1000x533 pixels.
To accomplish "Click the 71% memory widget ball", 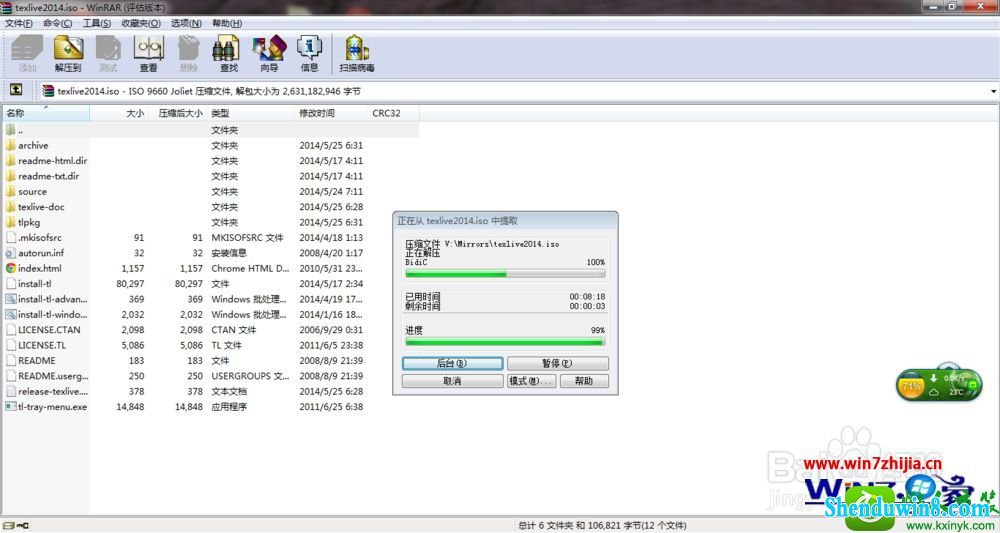I will (911, 386).
